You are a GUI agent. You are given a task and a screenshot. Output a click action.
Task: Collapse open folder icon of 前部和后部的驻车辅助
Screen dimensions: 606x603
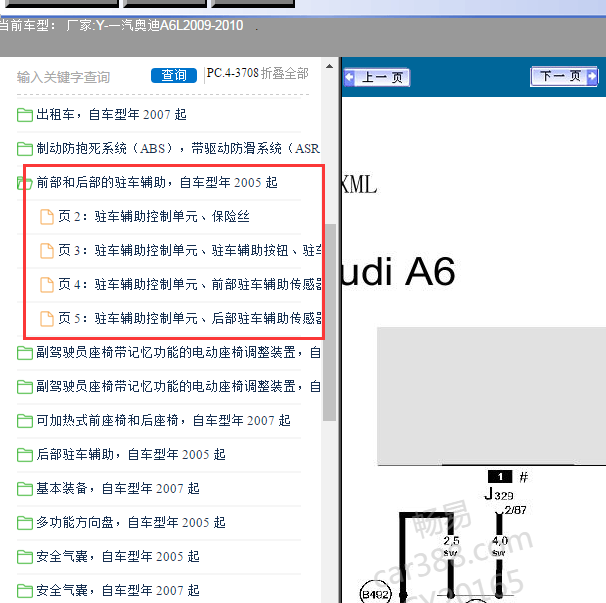coord(24,183)
